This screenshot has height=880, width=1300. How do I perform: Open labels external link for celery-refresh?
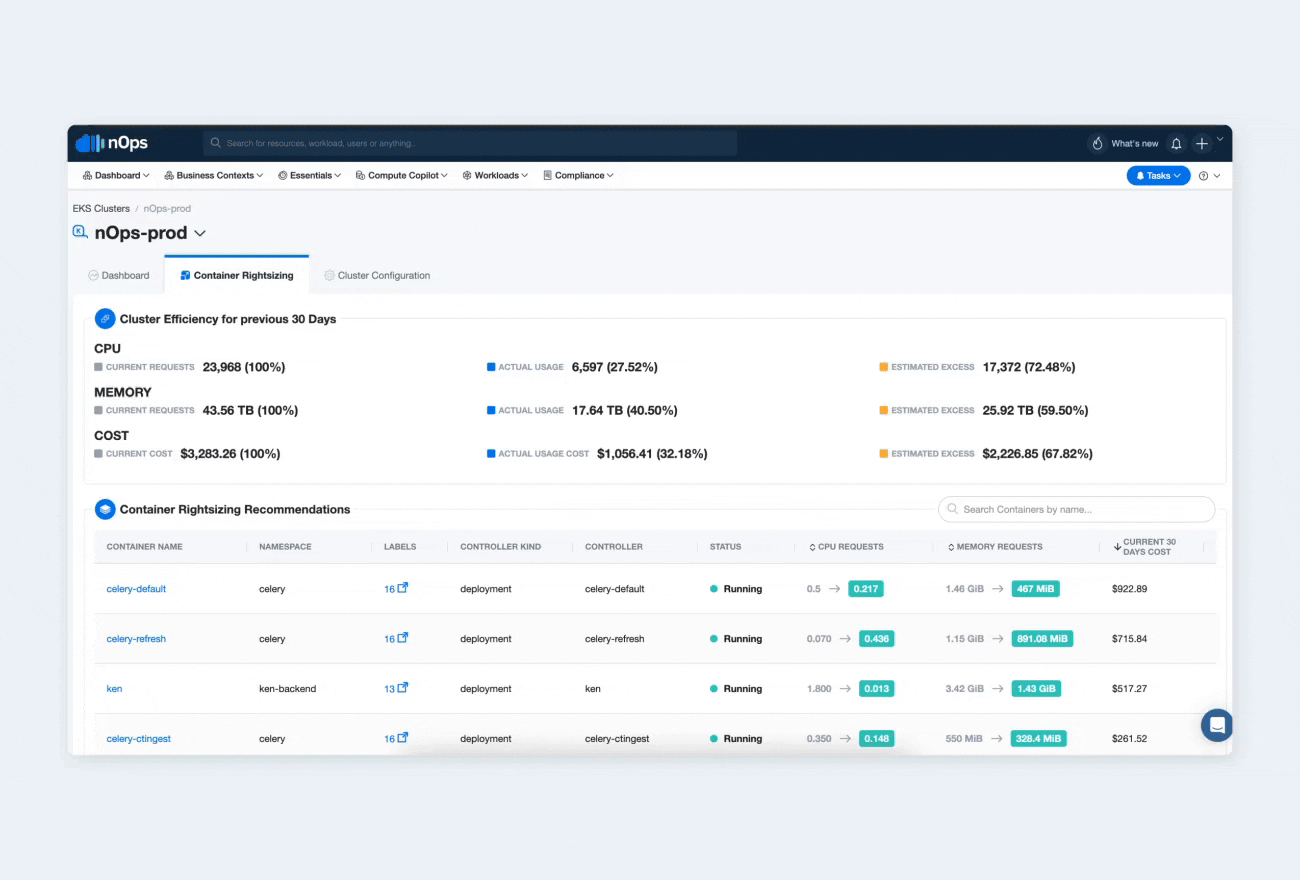(403, 638)
